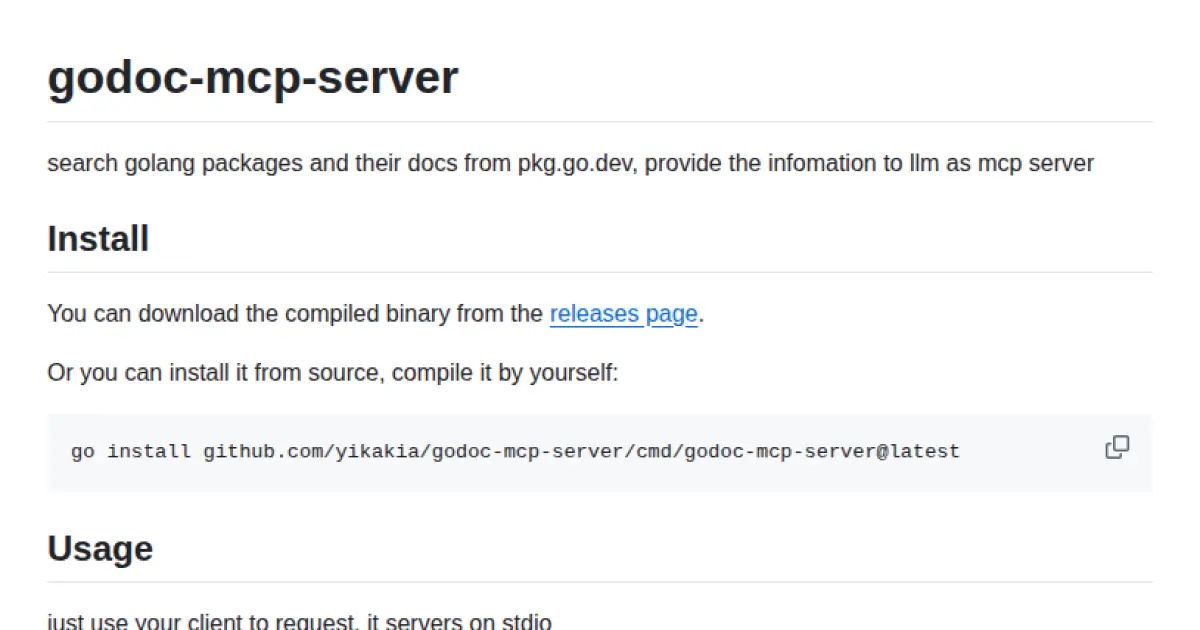Click the project description mentioning pkg.go.dev
Screen dimensions: 1200x630
click(x=570, y=163)
